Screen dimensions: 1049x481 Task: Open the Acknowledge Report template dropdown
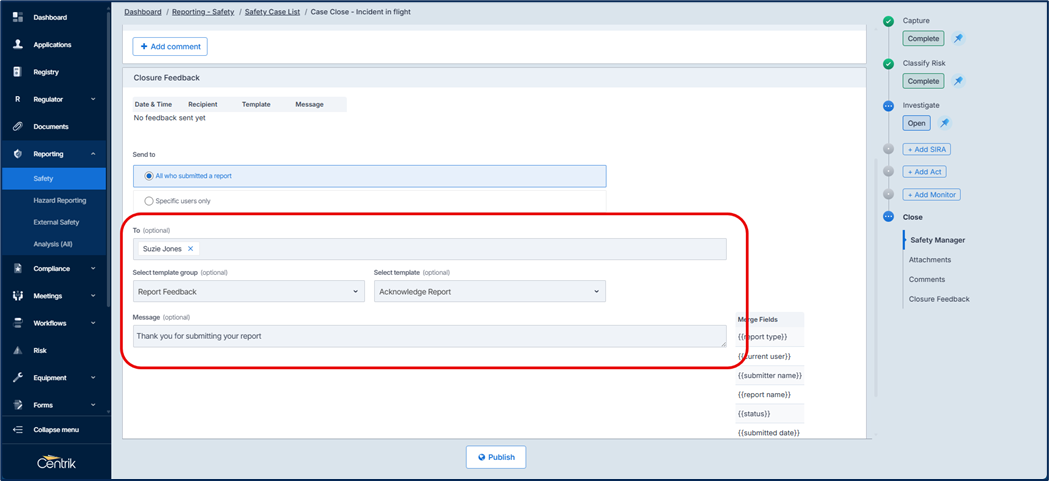(x=489, y=292)
